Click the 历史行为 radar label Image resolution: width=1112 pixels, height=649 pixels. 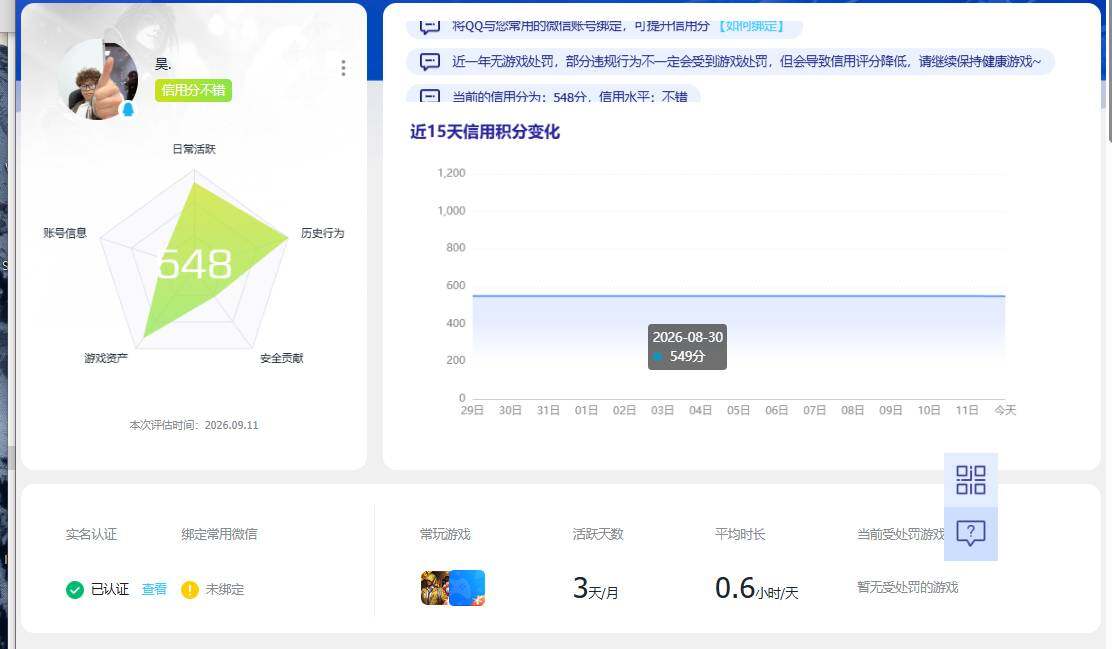coord(322,233)
